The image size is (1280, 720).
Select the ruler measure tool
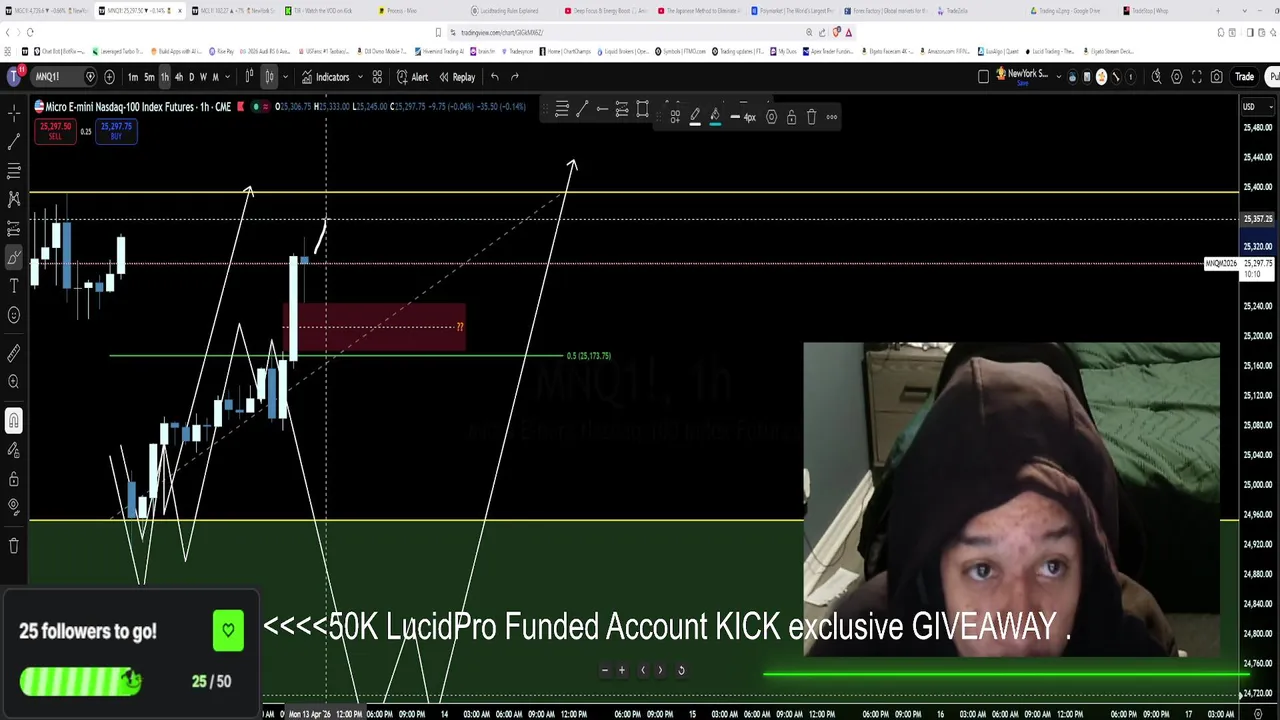tap(14, 353)
